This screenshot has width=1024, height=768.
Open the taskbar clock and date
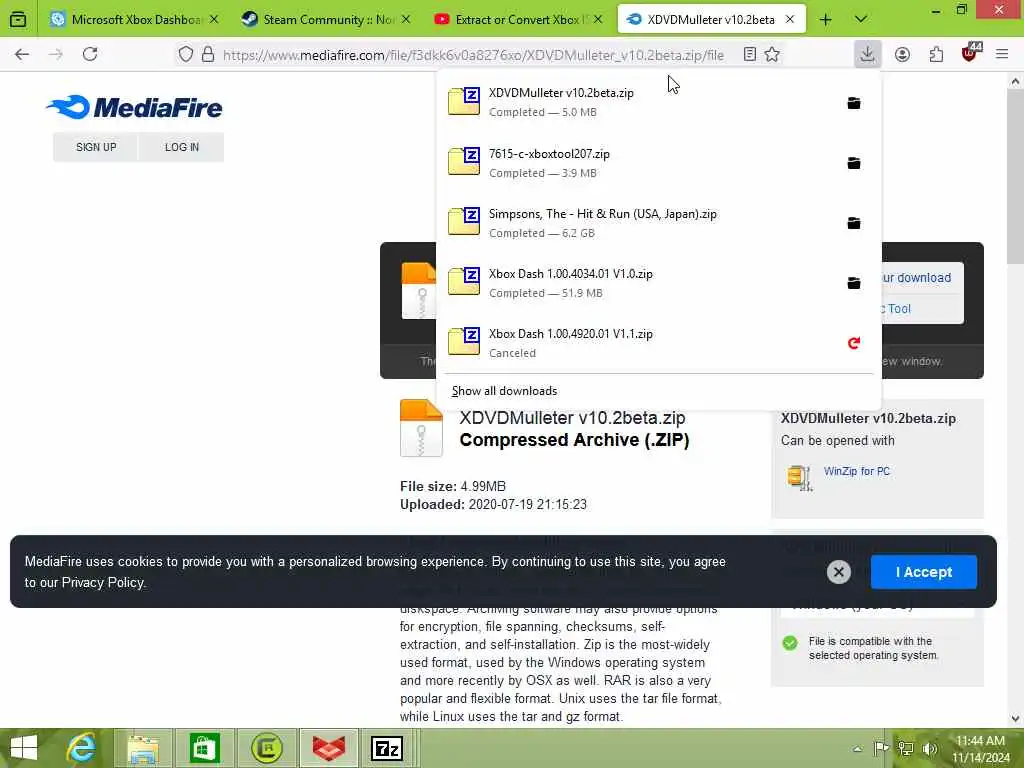980,749
